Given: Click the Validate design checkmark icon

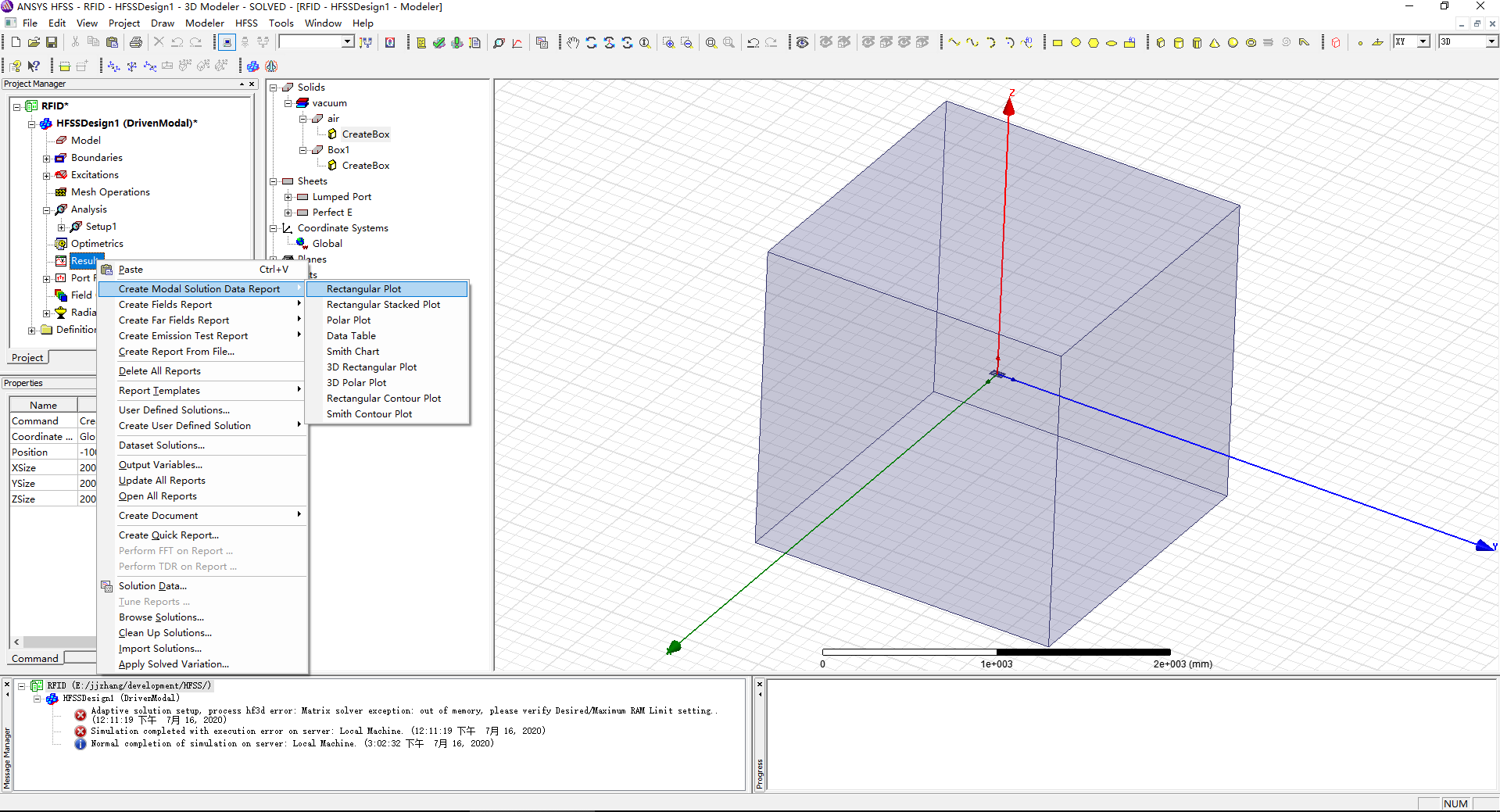Looking at the screenshot, I should tap(439, 42).
